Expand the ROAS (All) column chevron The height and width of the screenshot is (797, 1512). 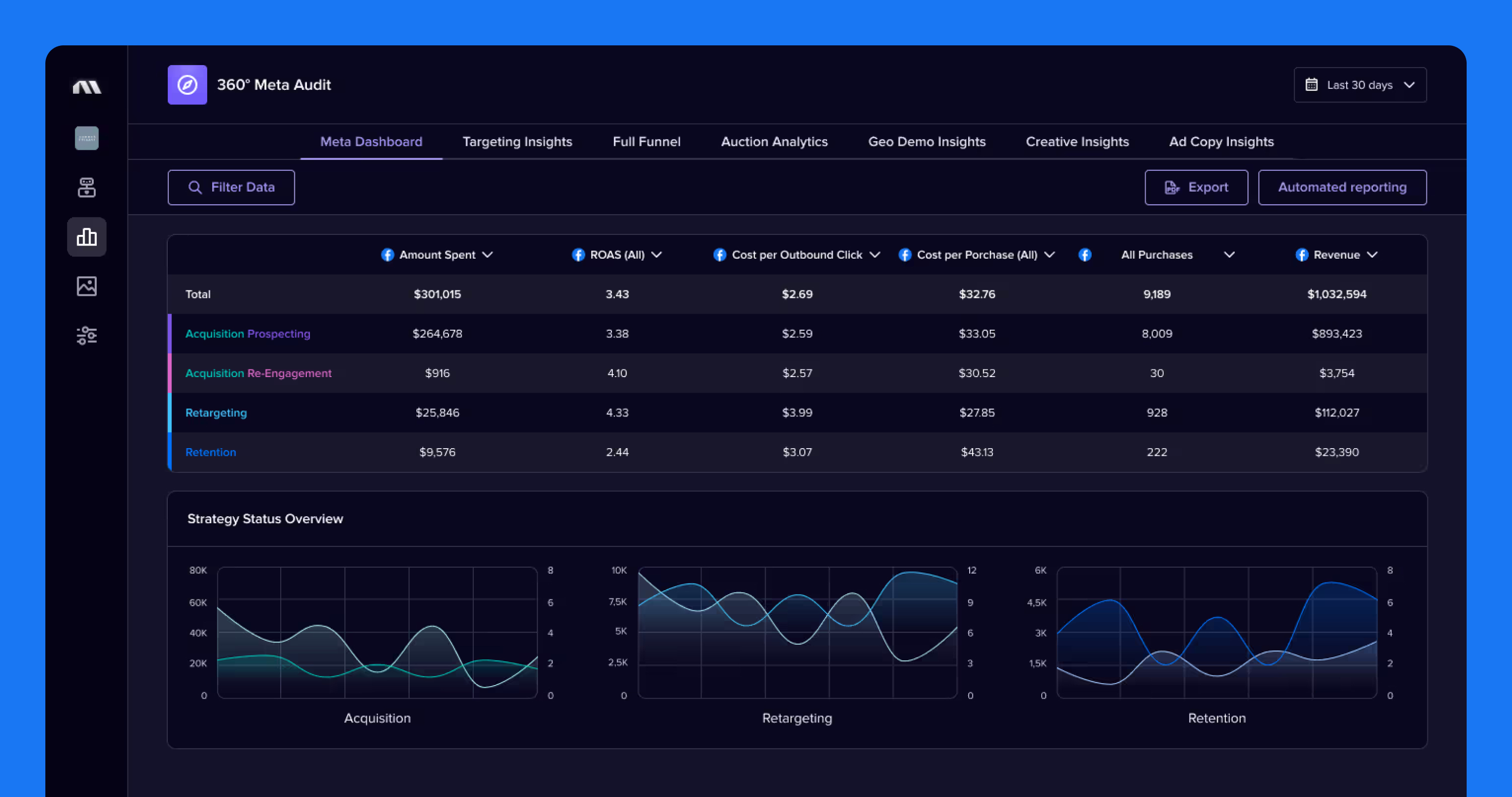point(657,255)
